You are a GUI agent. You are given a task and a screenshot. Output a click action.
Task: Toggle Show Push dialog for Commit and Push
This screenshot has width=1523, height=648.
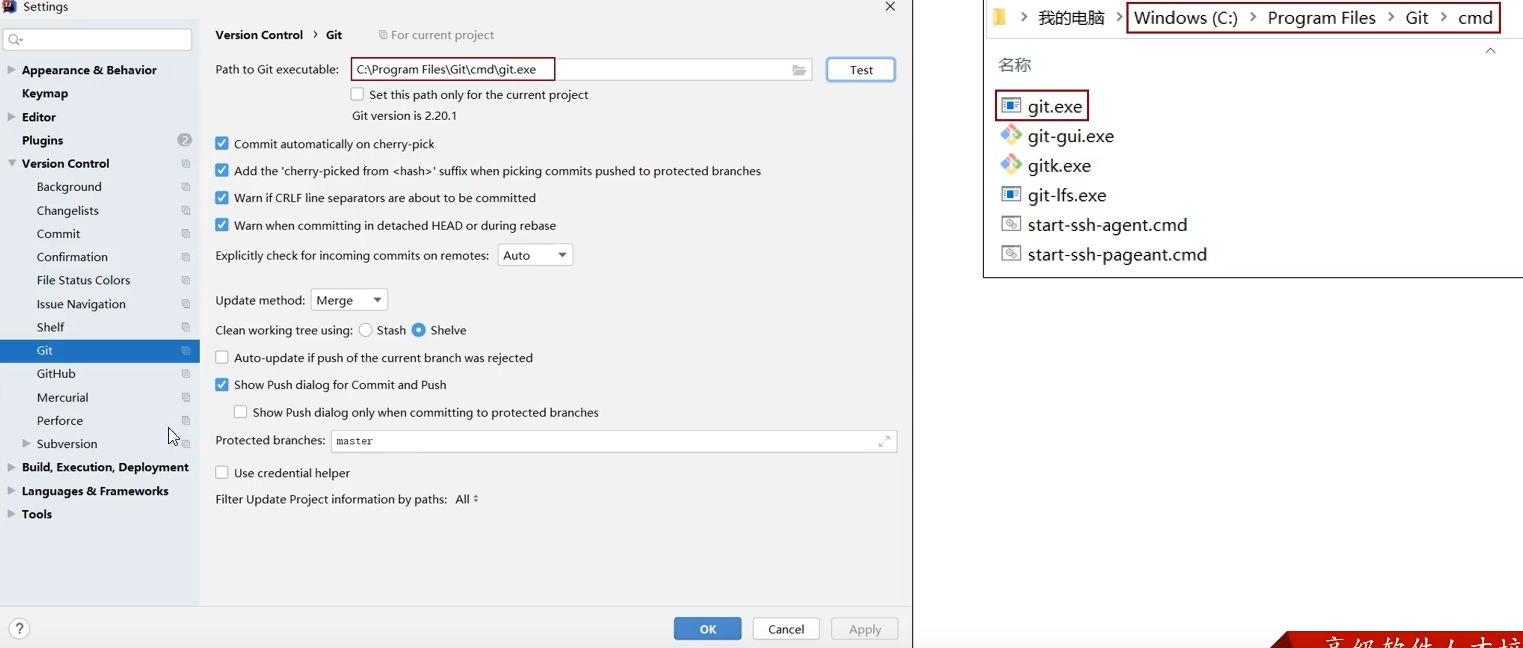tap(222, 385)
